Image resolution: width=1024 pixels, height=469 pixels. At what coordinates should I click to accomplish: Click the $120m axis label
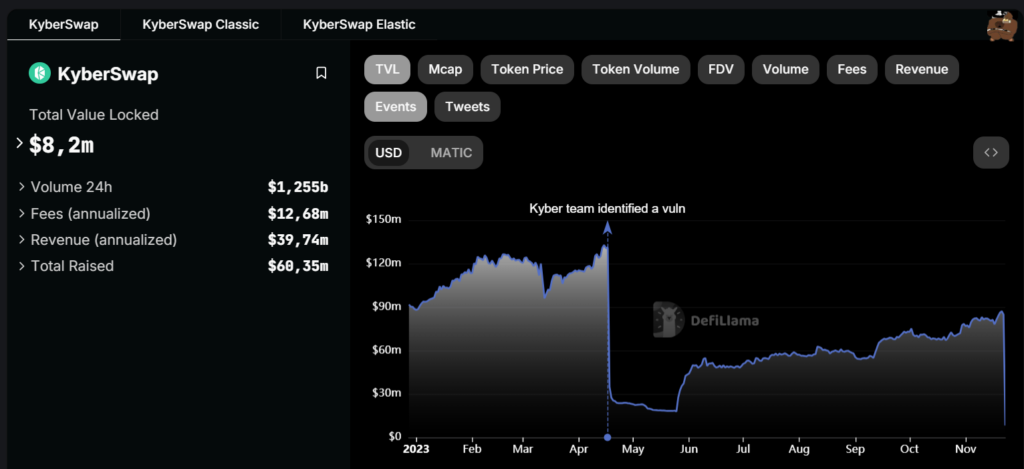click(383, 263)
